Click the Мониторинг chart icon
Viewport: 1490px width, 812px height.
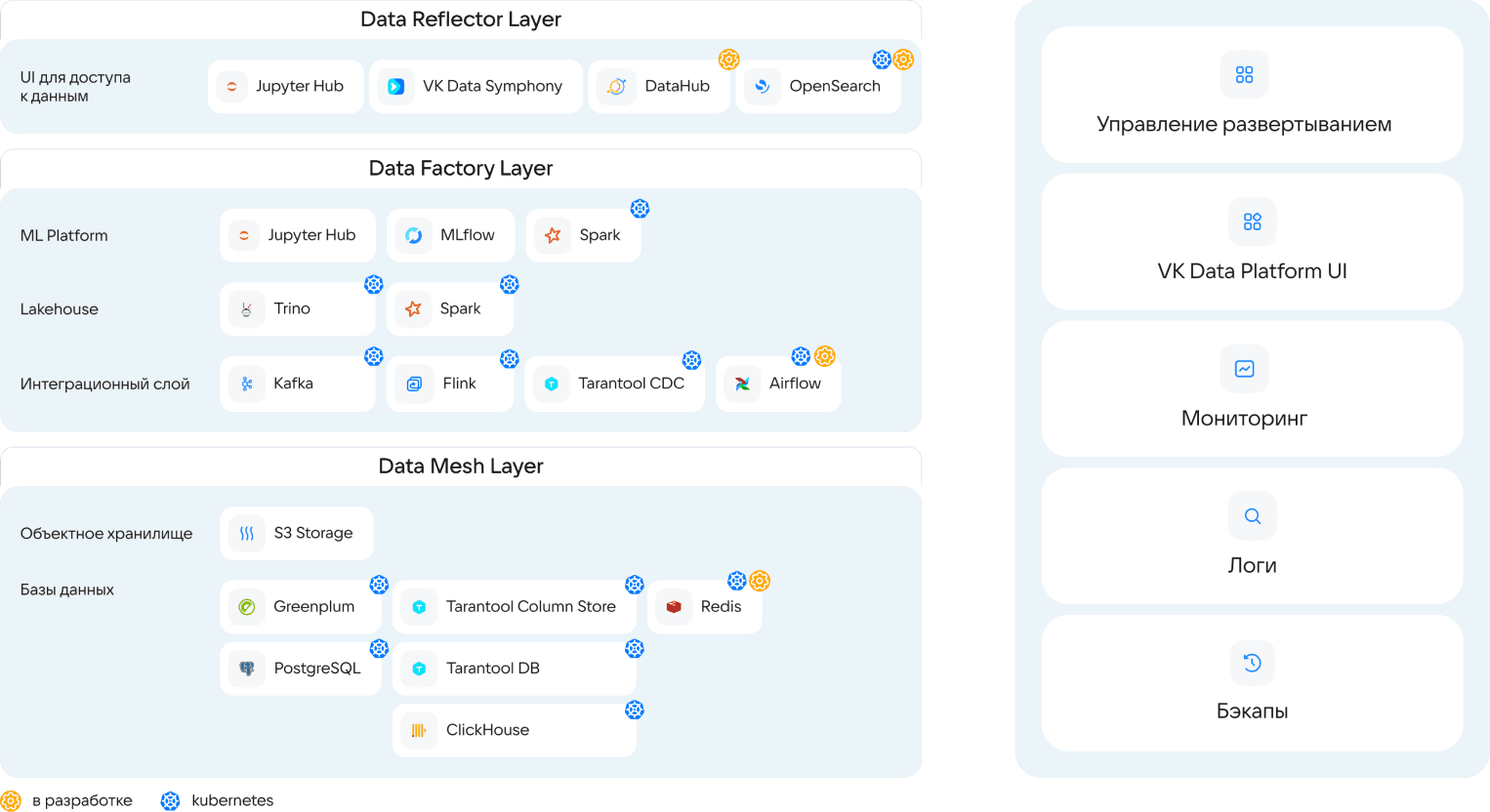click(1244, 369)
